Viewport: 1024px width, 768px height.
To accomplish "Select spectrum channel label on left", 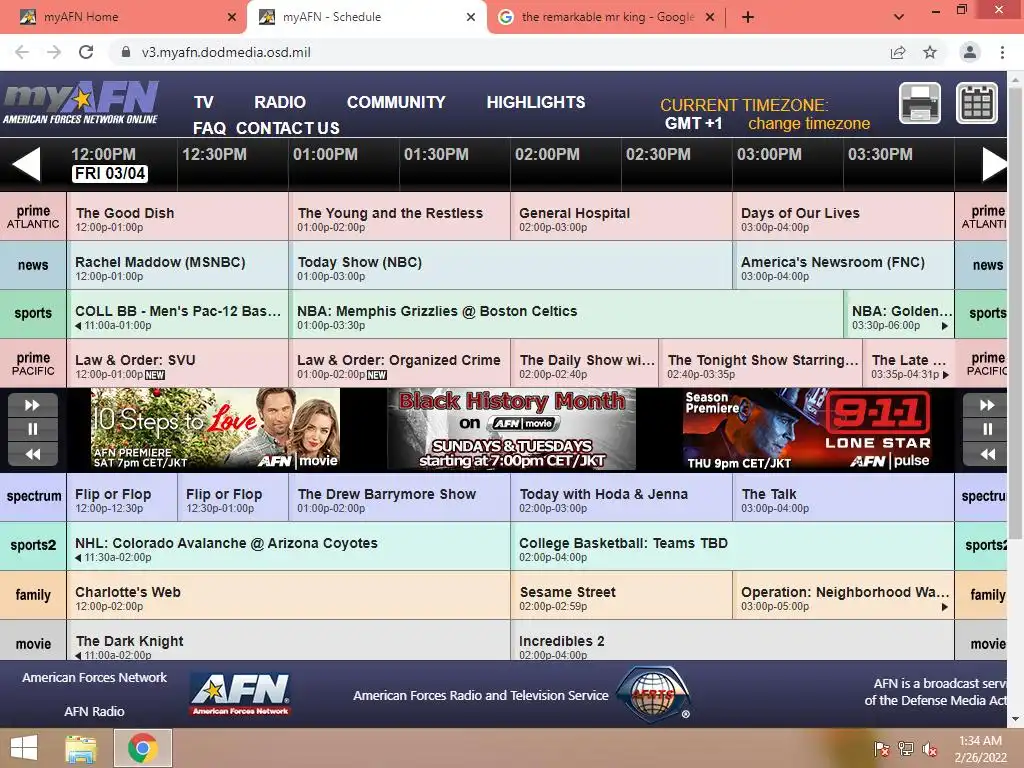I will (x=33, y=496).
